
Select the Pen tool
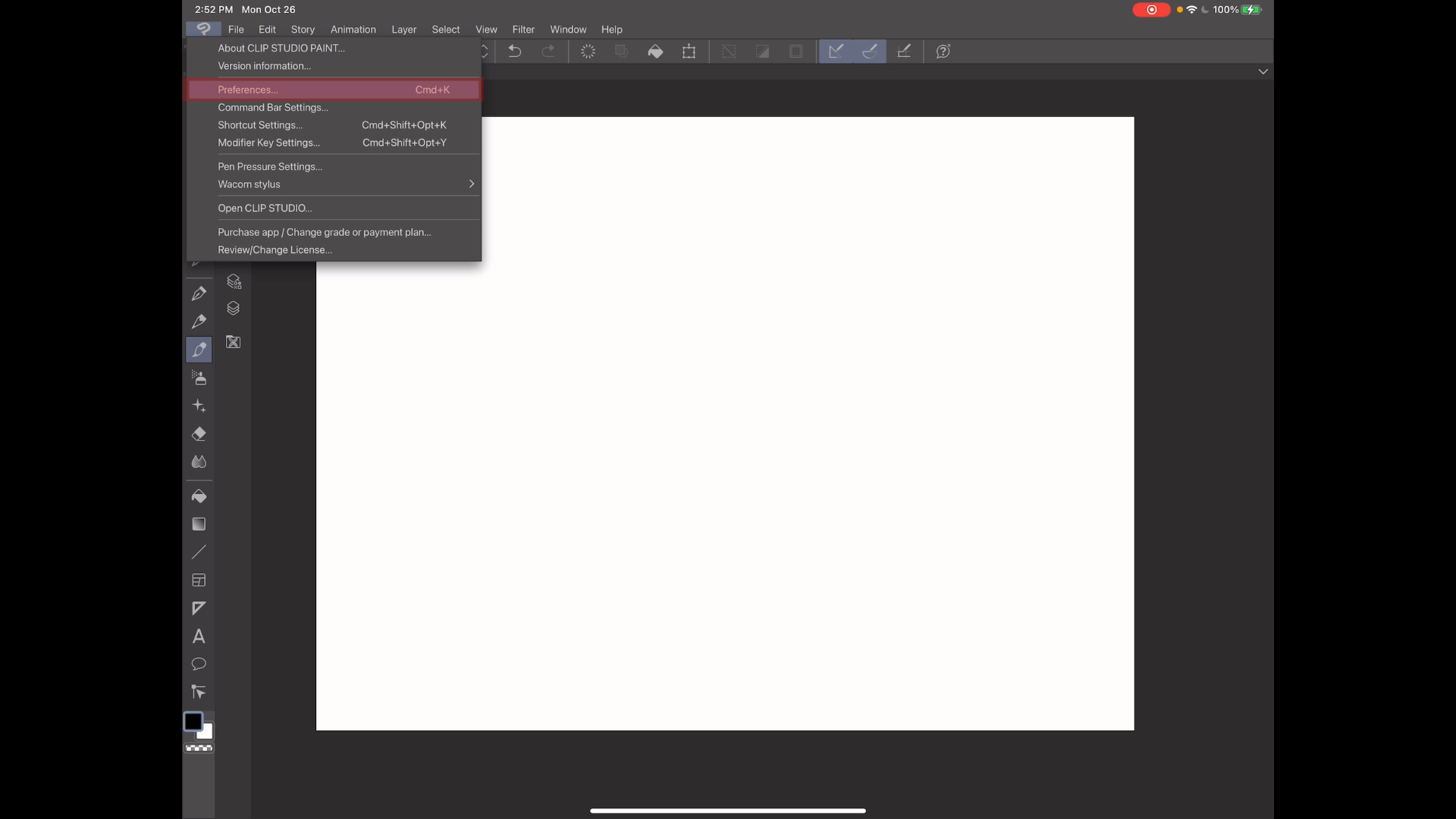coord(199,293)
